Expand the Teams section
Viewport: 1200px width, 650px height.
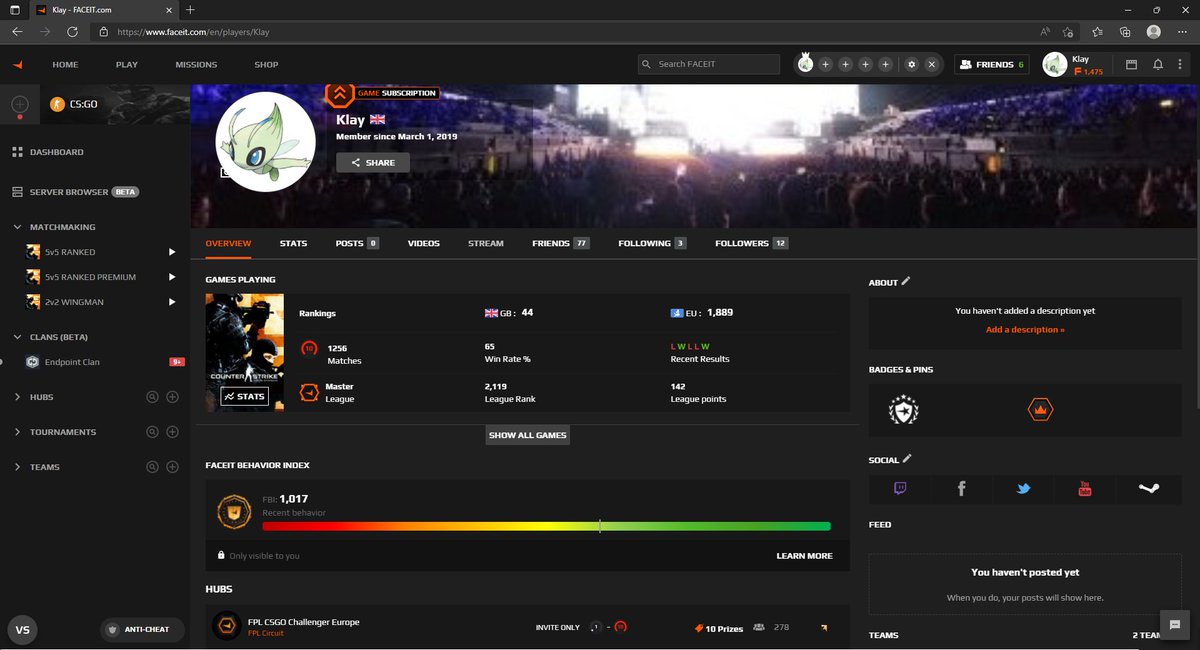coord(18,467)
